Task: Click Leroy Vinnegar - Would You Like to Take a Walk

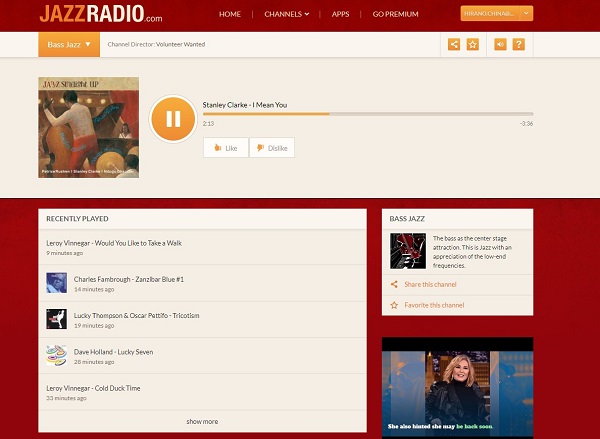Action: coord(114,243)
